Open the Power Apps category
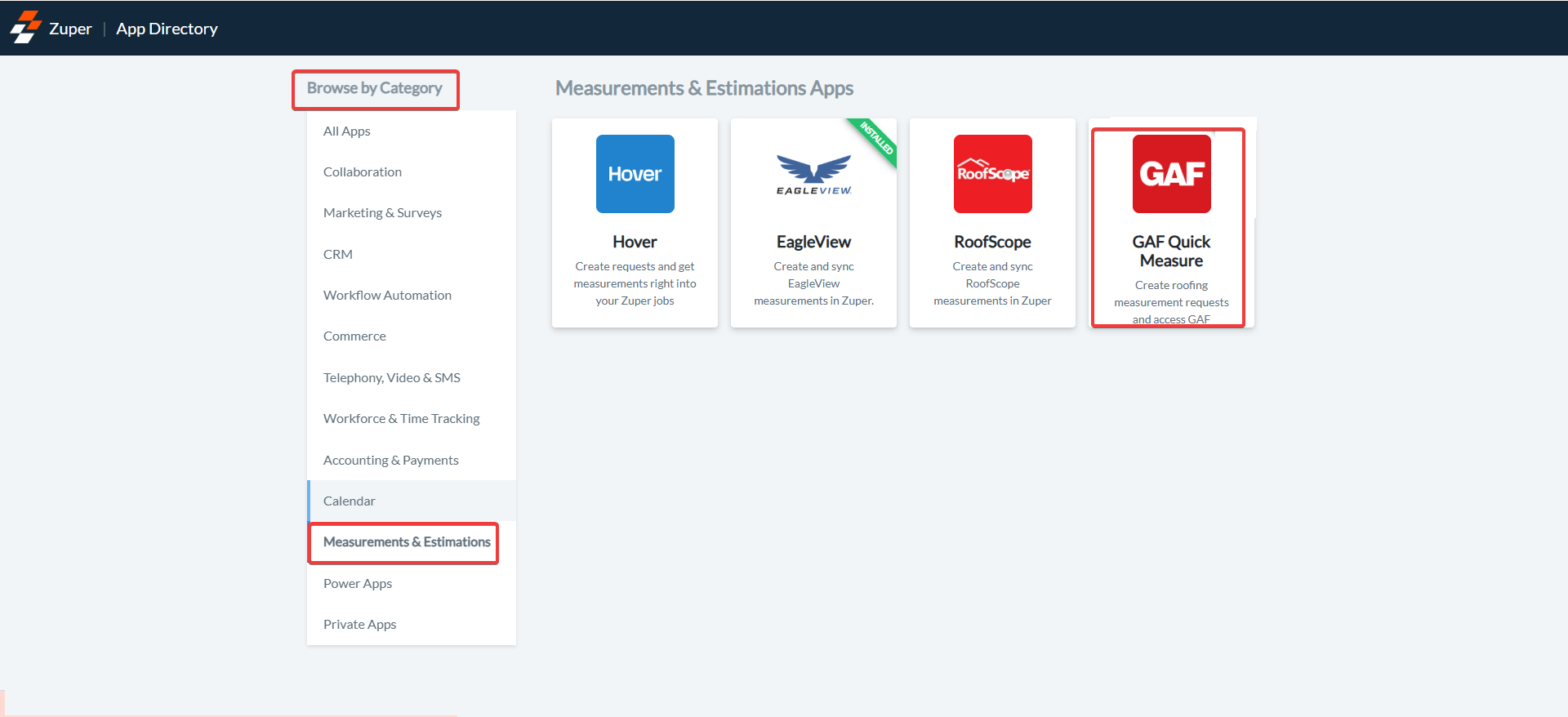The width and height of the screenshot is (1568, 717). click(412, 583)
